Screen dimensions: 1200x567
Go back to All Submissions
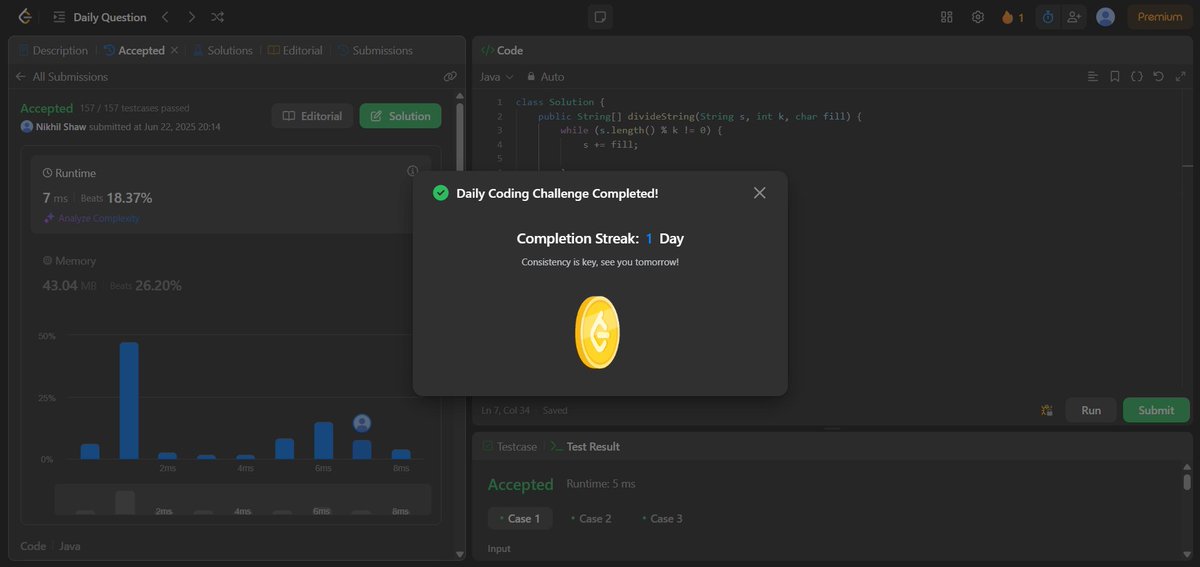click(62, 77)
